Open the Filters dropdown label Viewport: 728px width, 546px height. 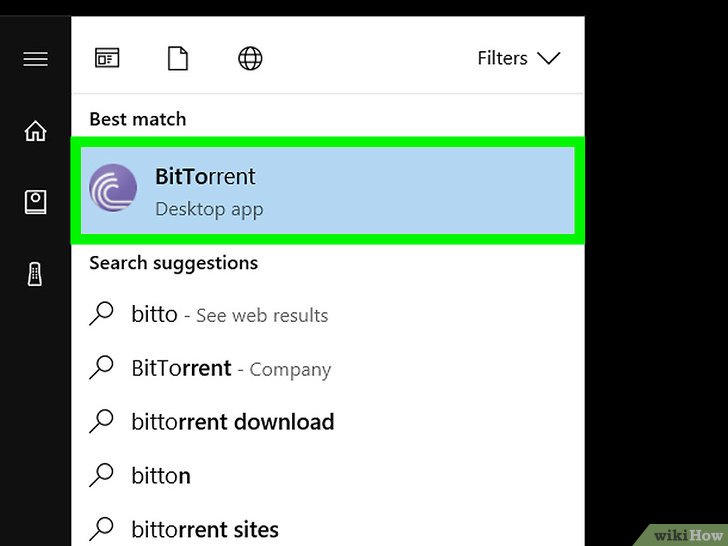(502, 58)
